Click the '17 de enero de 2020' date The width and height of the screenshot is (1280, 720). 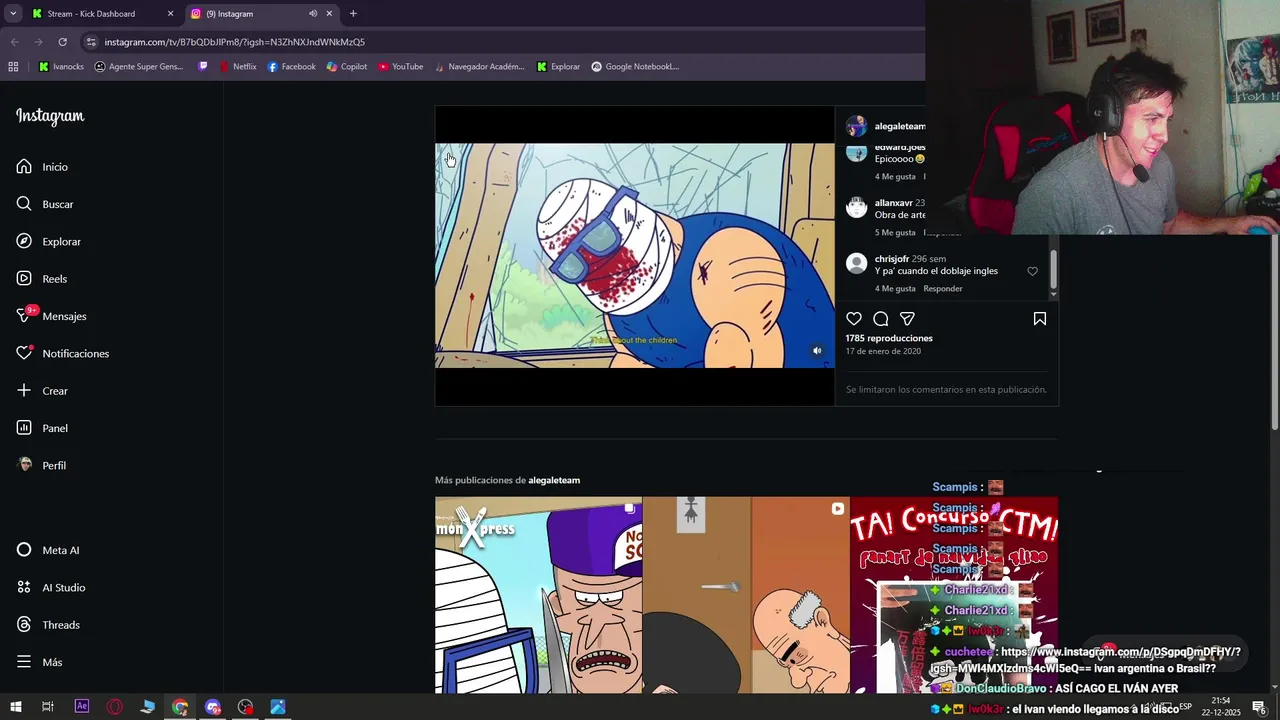883,352
